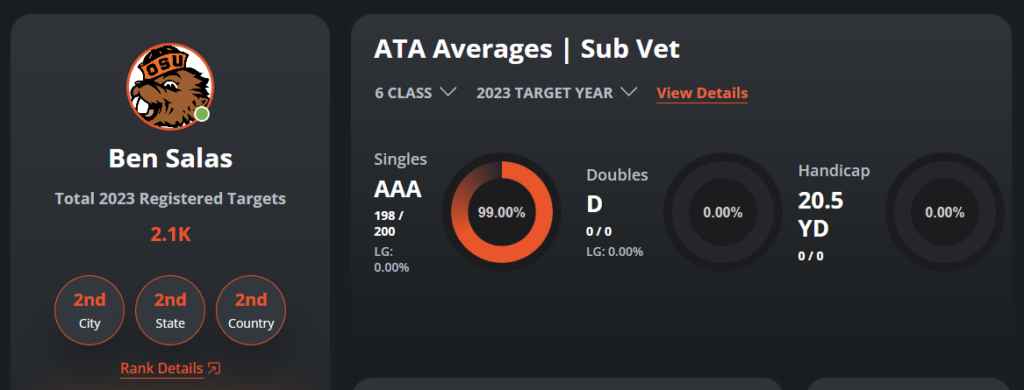Select the 2nd City rank badge
Image resolution: width=1024 pixels, height=390 pixels.
pos(89,310)
